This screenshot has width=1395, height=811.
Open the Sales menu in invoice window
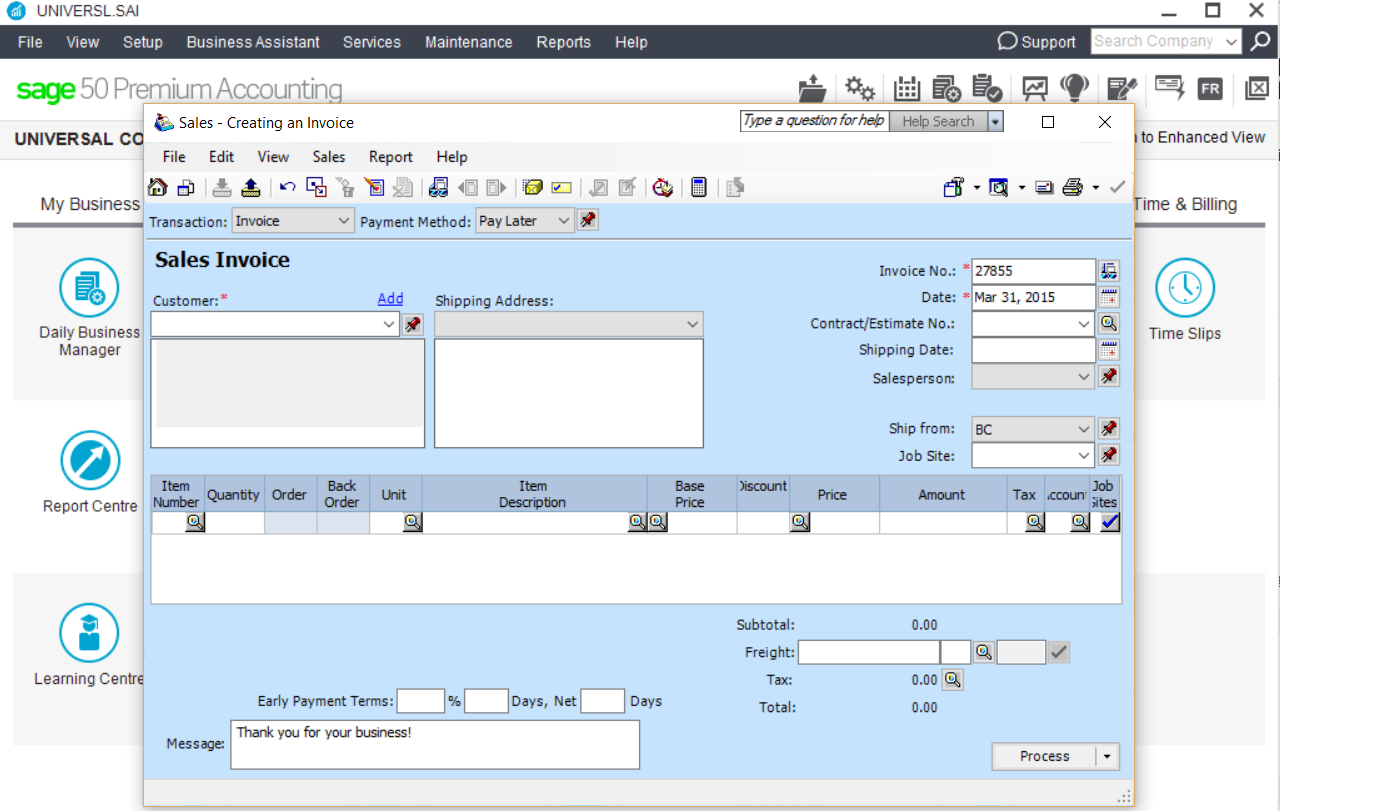tap(329, 157)
